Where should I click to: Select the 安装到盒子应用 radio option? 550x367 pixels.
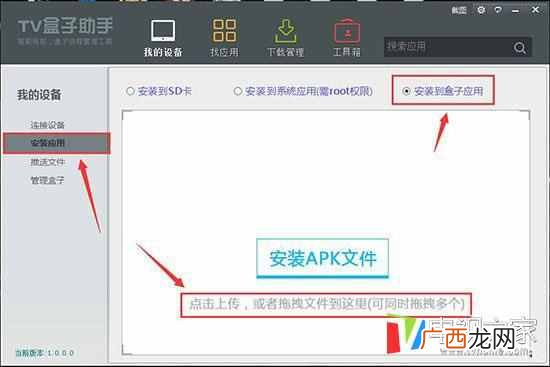tap(406, 91)
